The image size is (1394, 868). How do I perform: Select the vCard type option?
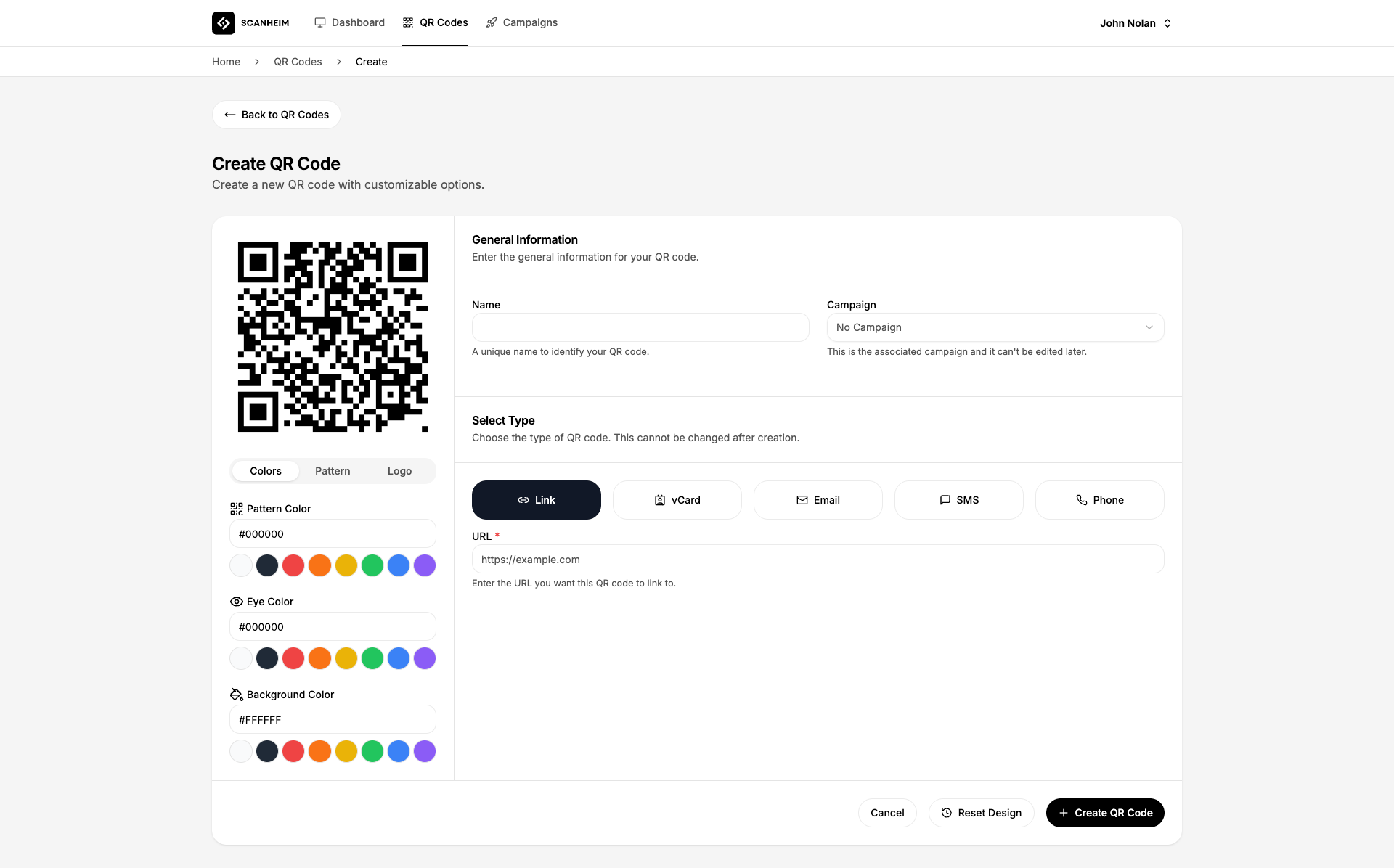[677, 500]
